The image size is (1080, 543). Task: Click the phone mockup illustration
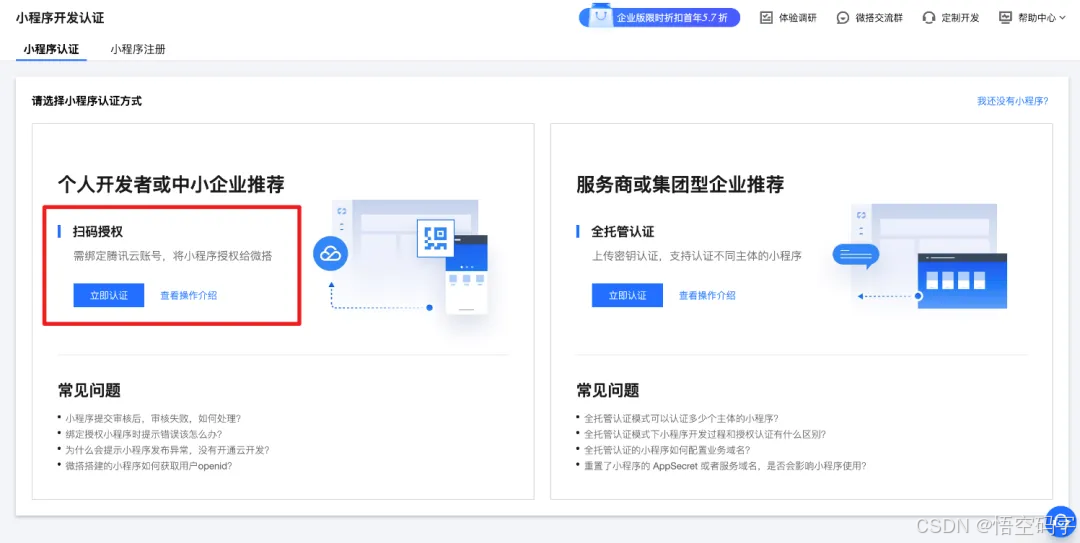coord(466,275)
